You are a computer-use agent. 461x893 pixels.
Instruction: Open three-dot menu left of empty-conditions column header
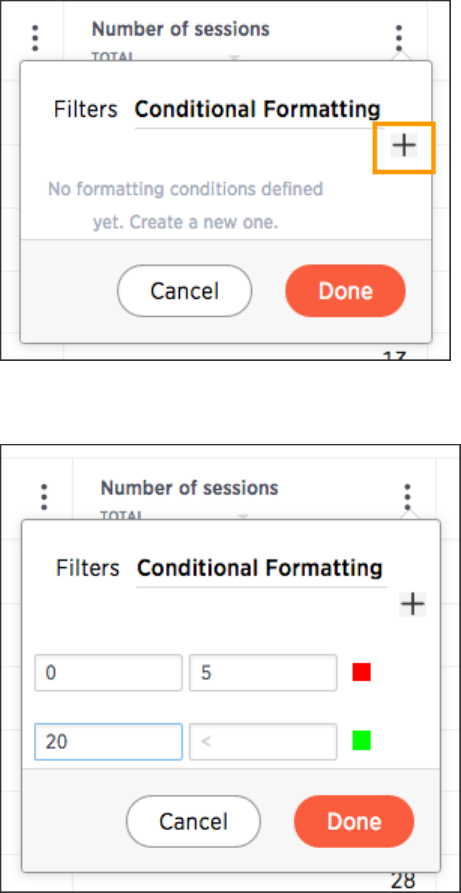point(35,37)
